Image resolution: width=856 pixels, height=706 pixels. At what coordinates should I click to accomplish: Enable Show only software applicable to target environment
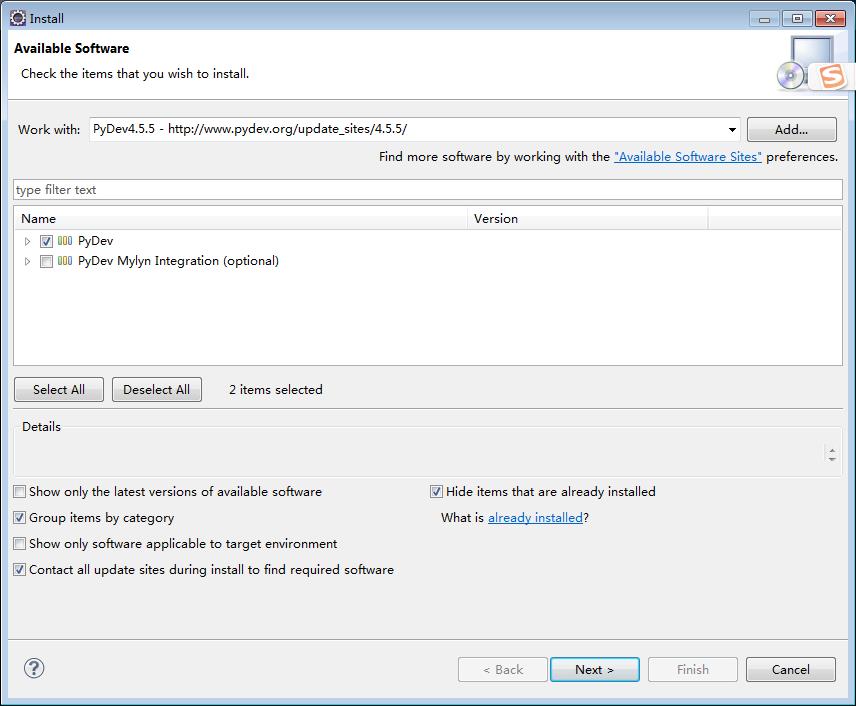(x=20, y=544)
